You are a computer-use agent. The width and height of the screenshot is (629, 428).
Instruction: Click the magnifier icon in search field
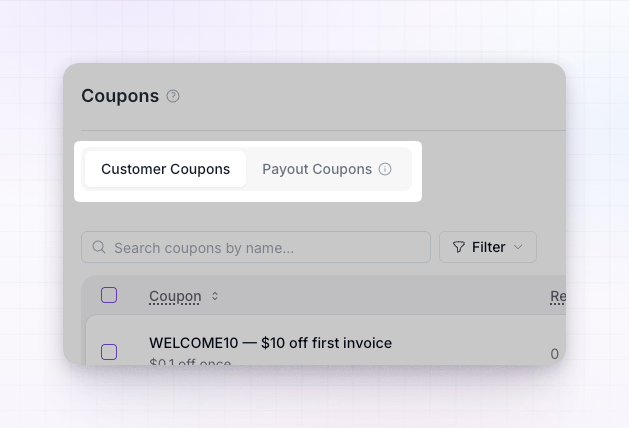[x=99, y=247]
